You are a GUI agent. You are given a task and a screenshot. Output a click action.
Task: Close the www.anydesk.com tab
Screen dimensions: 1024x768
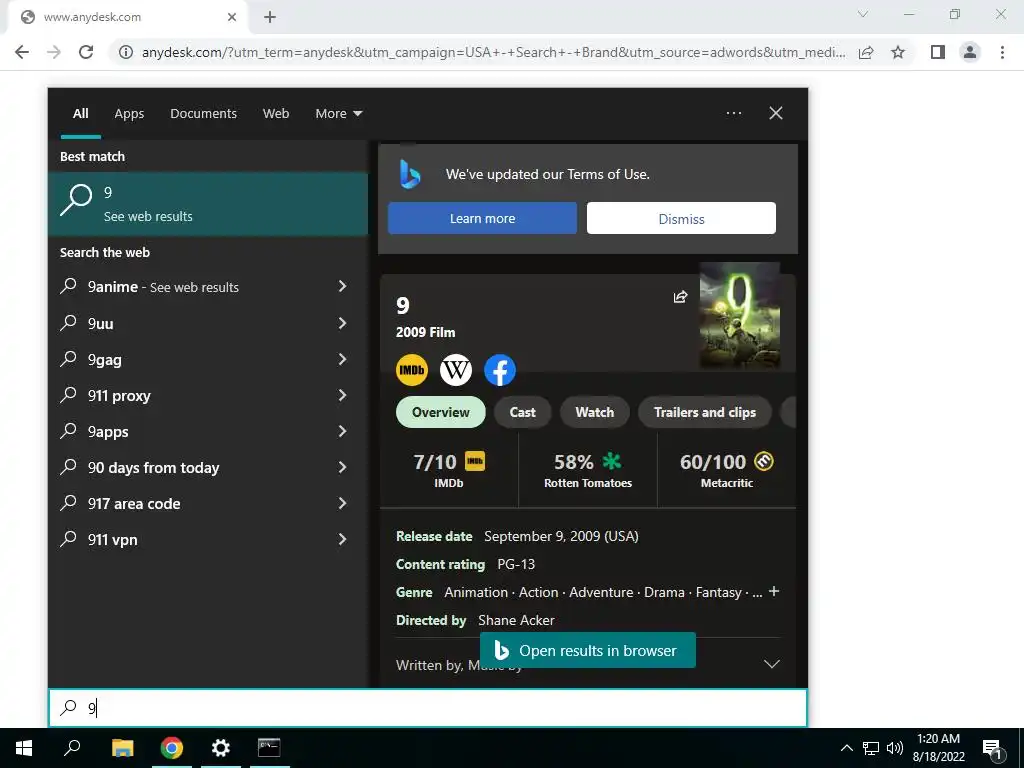click(232, 17)
